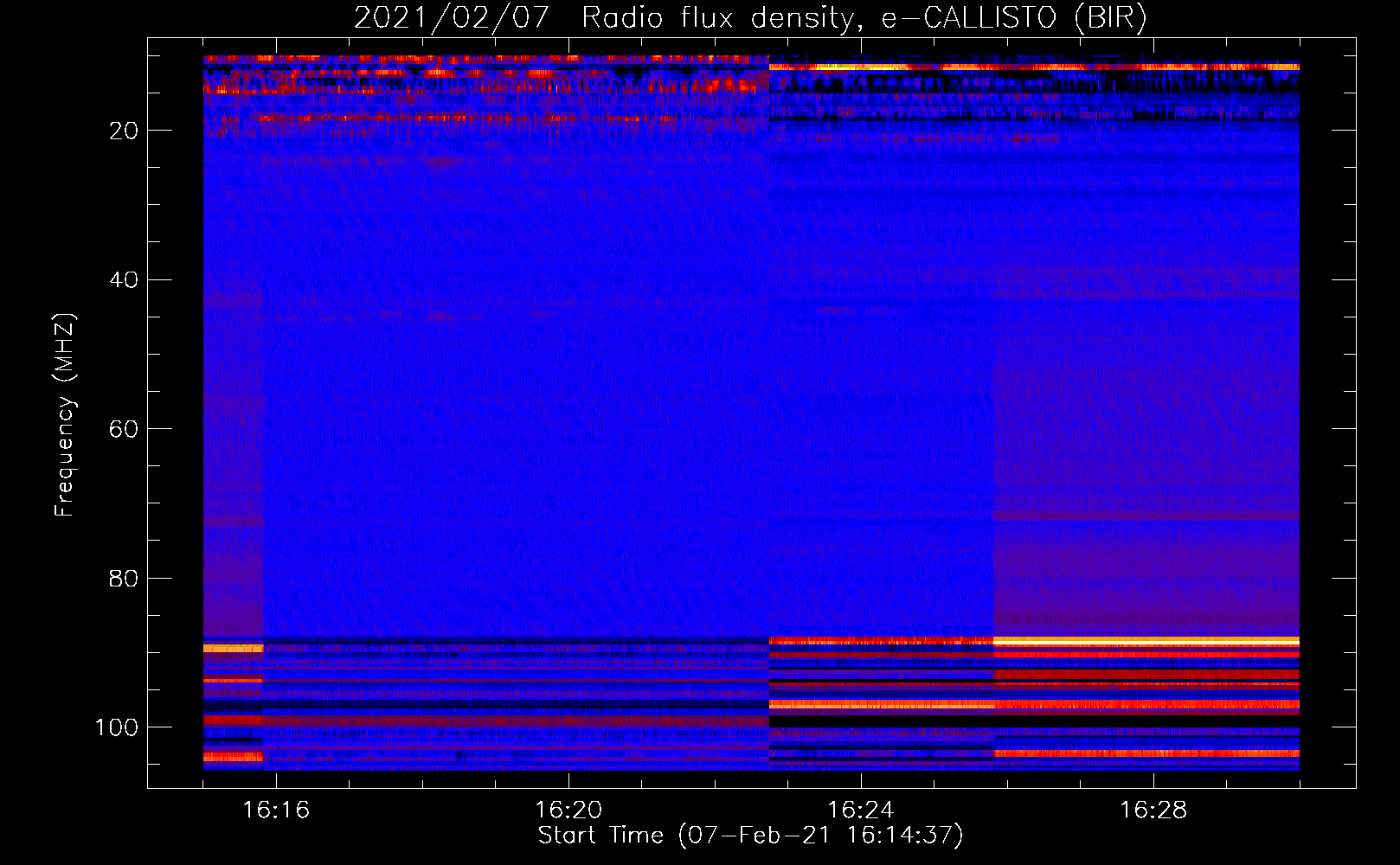Image resolution: width=1400 pixels, height=865 pixels.
Task: Click the "16:16" time tick label
Action: click(276, 811)
